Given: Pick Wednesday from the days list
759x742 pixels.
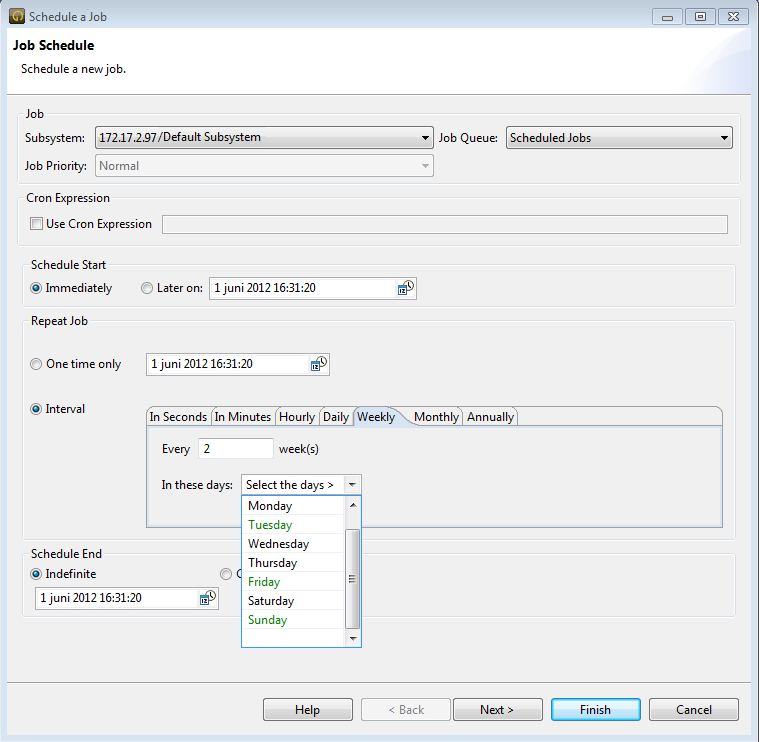Looking at the screenshot, I should coord(278,544).
